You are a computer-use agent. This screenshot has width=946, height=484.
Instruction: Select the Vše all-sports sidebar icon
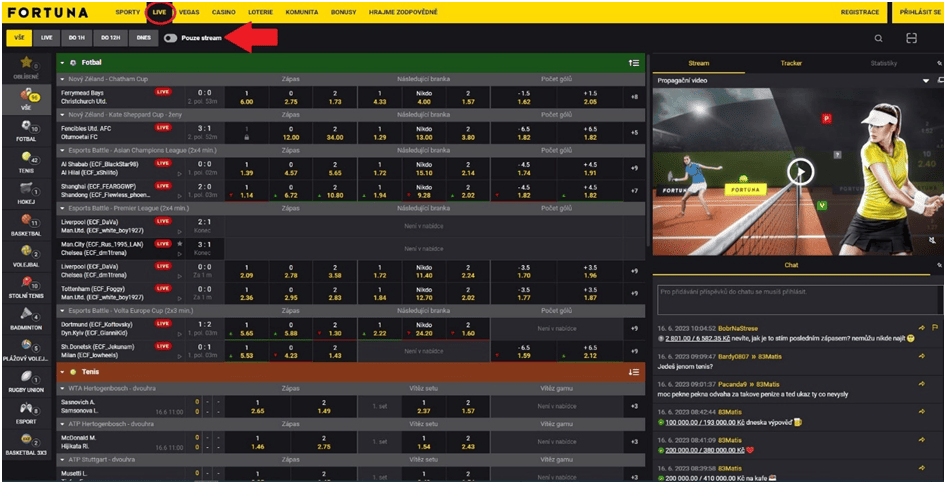pos(26,100)
